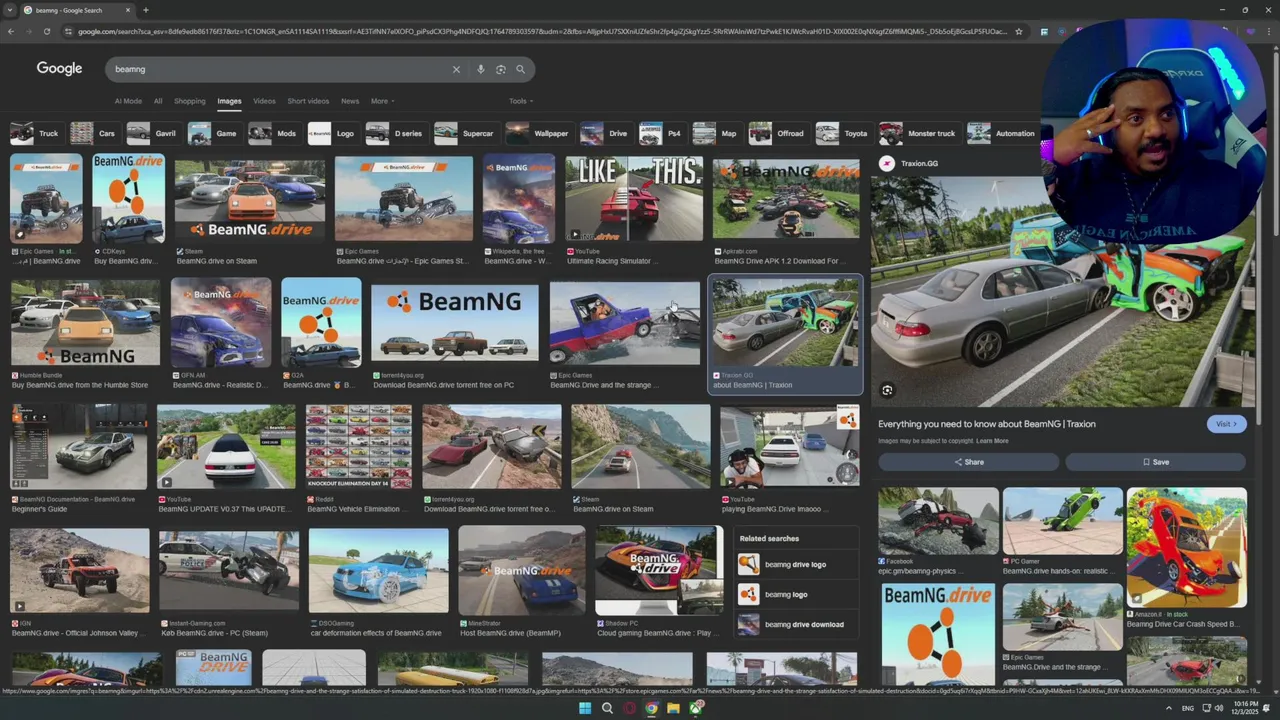Open the Chrome three-dot menu
1280x720 pixels.
[x=1270, y=31]
